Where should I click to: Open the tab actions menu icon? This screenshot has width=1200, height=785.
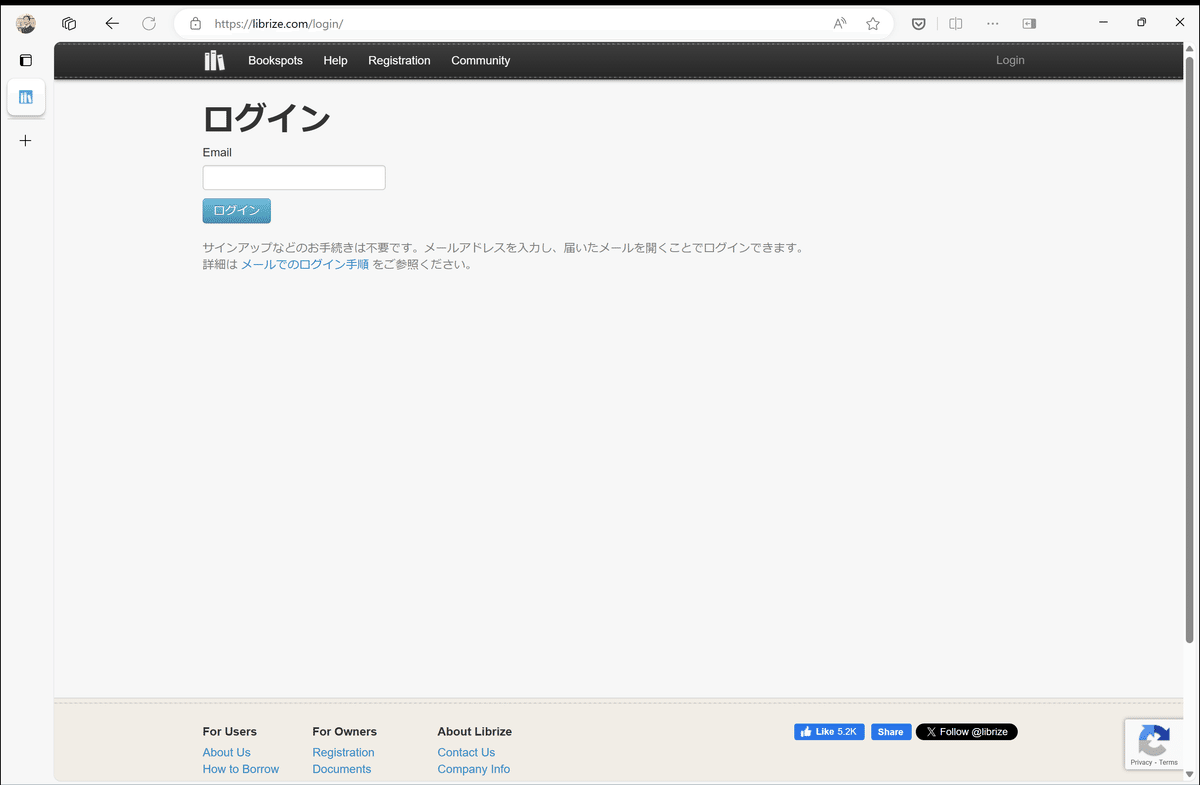pyautogui.click(x=26, y=60)
